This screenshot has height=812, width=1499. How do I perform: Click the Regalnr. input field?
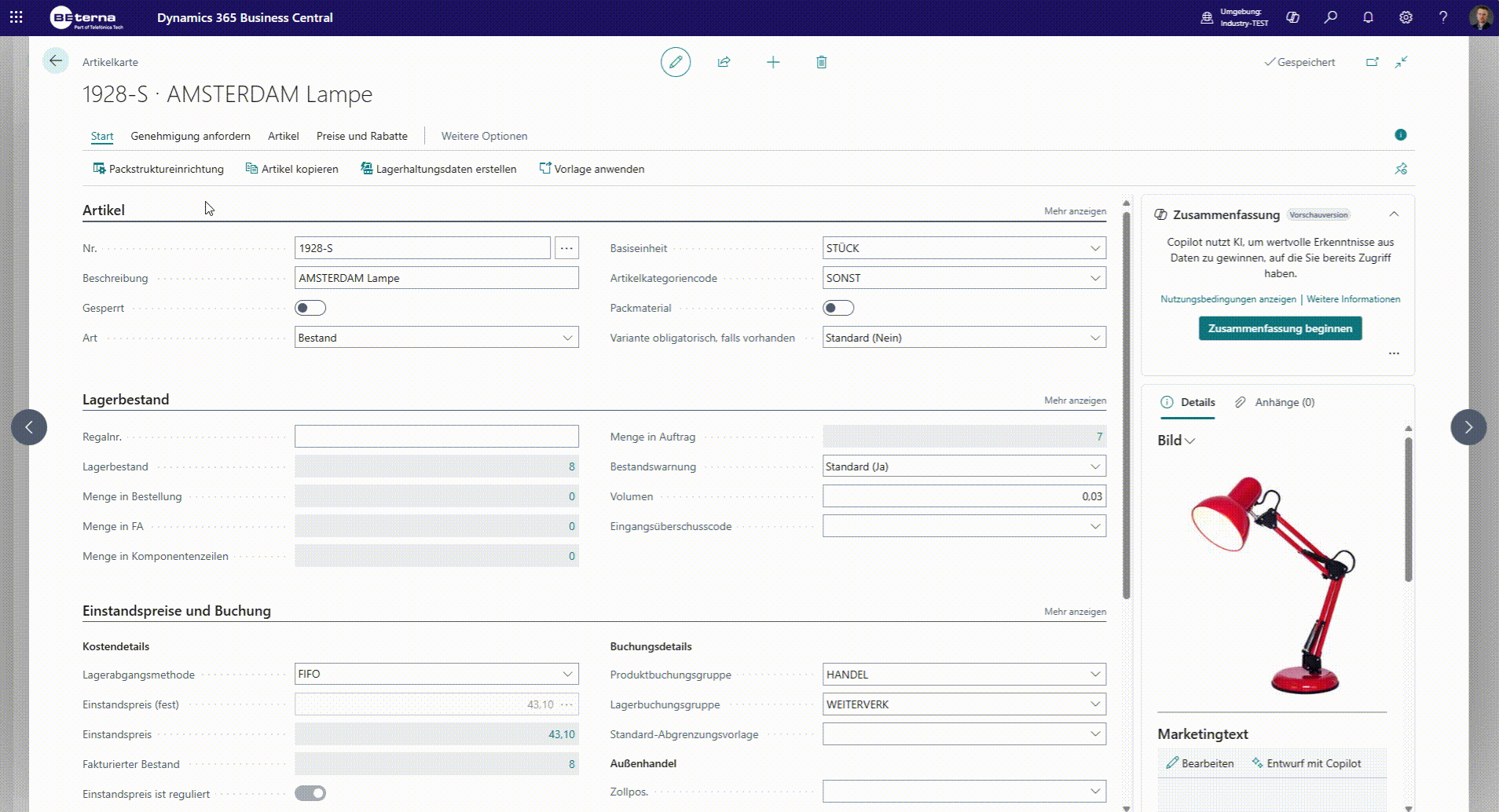point(436,437)
